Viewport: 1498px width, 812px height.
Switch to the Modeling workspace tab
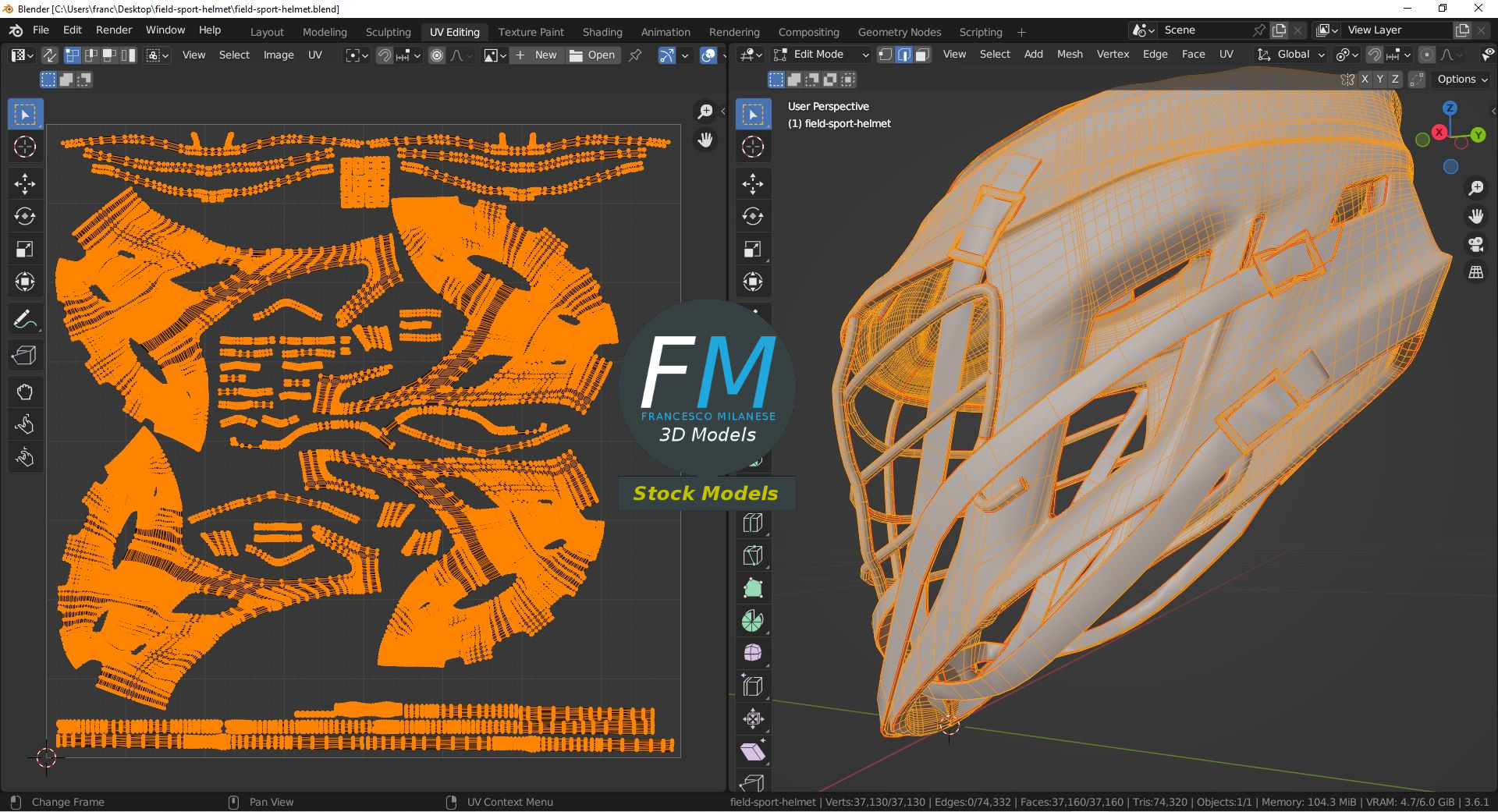pyautogui.click(x=325, y=32)
